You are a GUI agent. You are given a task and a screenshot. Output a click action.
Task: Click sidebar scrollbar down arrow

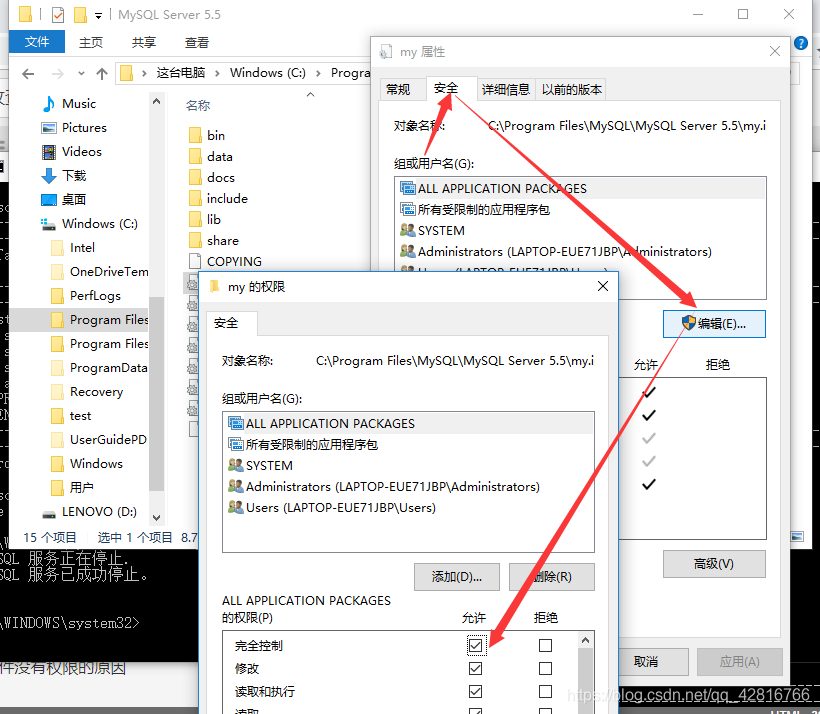click(156, 517)
